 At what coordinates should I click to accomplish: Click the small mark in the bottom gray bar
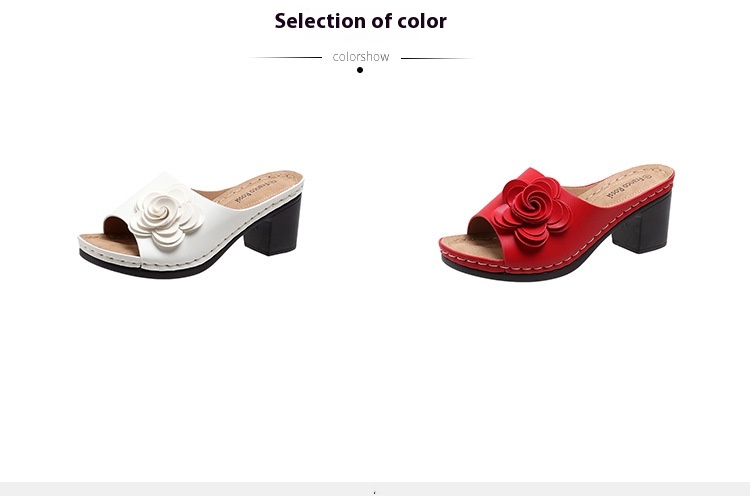click(375, 492)
